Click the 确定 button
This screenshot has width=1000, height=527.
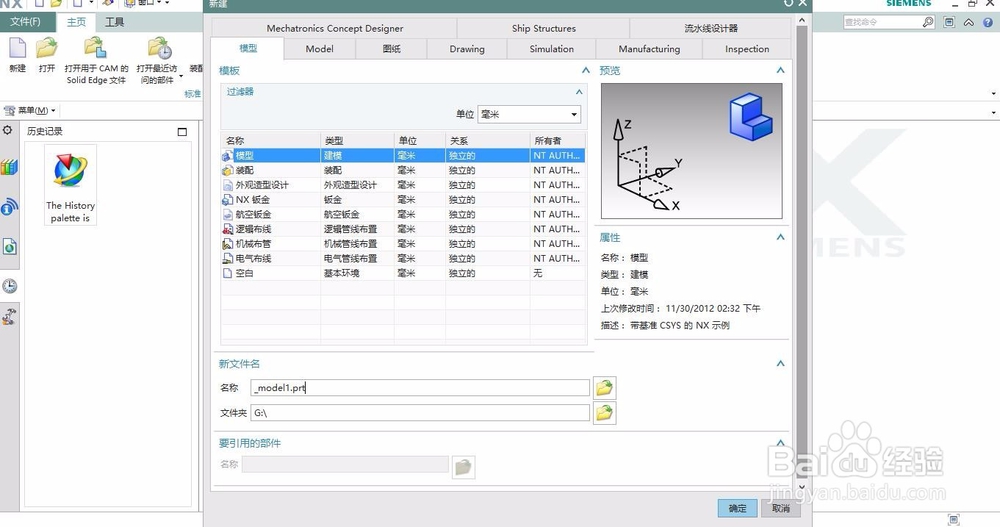pos(737,508)
